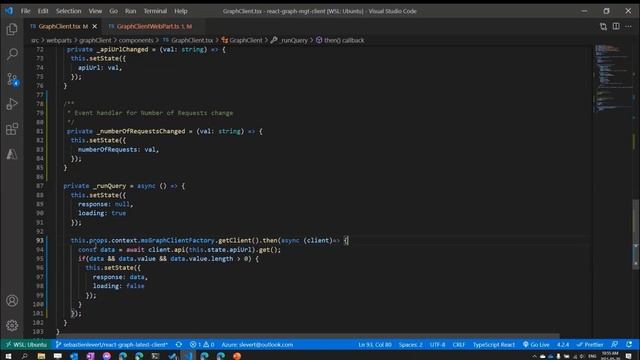The height and width of the screenshot is (360, 640).
Task: Open the Extensions view
Action: pyautogui.click(x=12, y=129)
